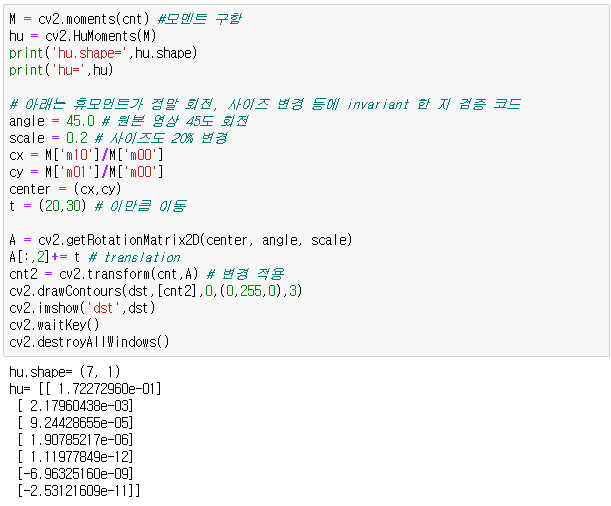Viewport: 611px width, 506px height.
Task: Click the line starting 'cx = M['m10']'
Action: (86, 155)
